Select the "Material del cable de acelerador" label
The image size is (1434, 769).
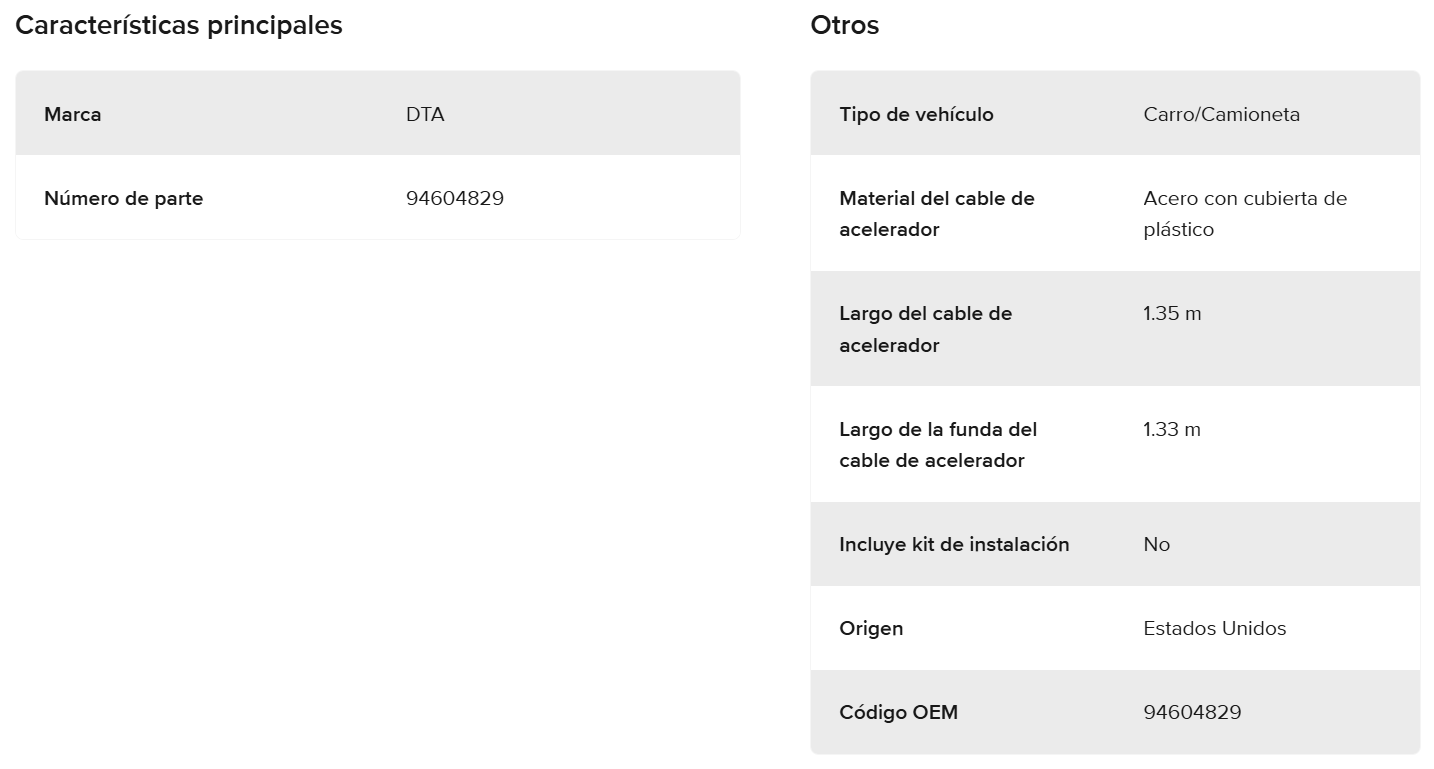[x=937, y=214]
